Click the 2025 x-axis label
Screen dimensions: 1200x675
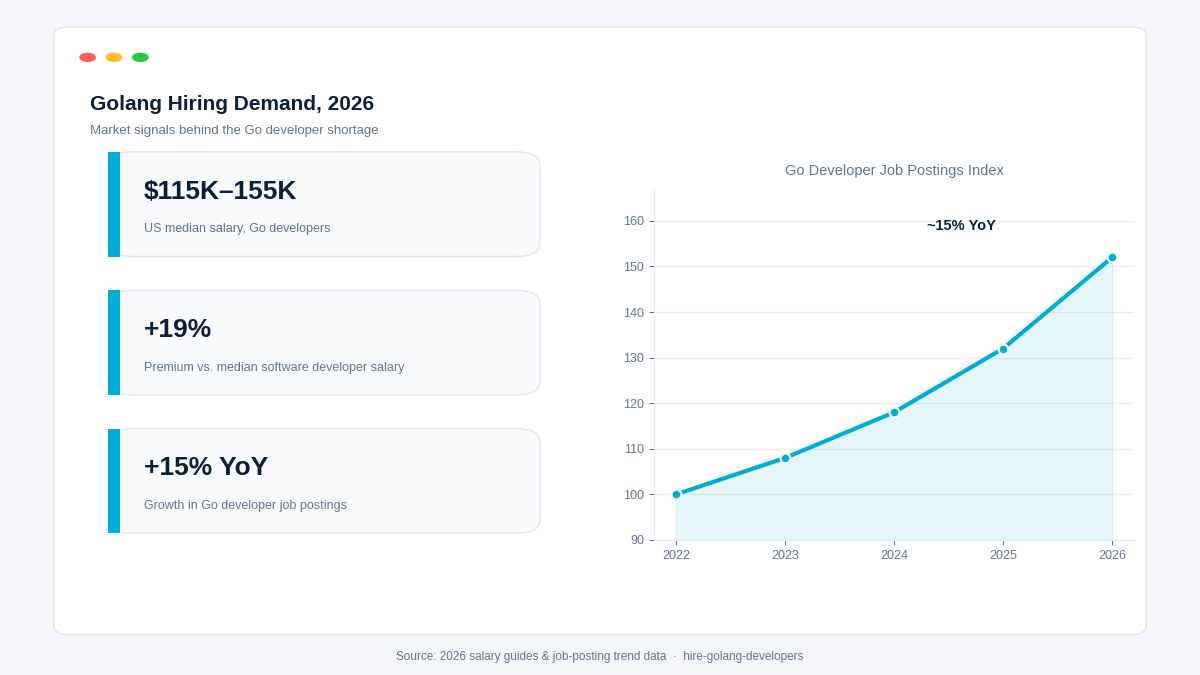click(x=1003, y=555)
